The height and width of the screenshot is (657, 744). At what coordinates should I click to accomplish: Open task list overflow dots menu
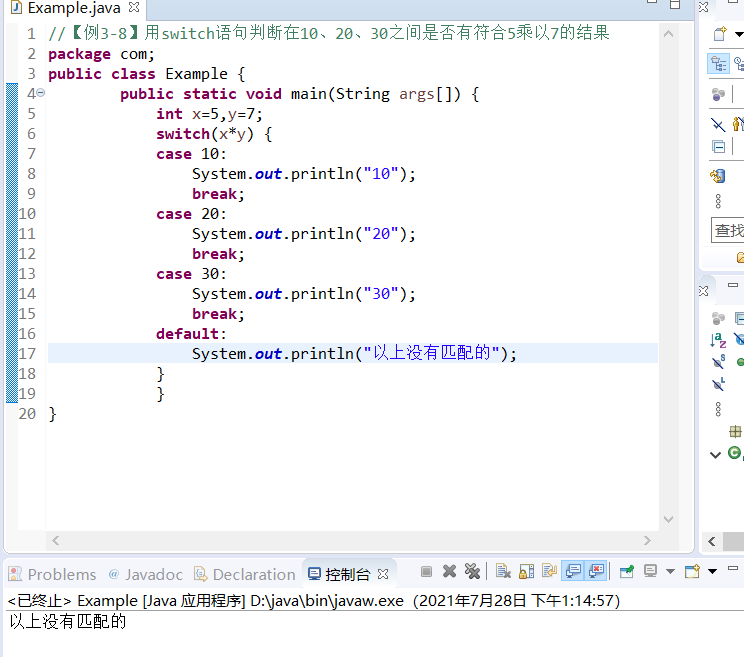718,201
